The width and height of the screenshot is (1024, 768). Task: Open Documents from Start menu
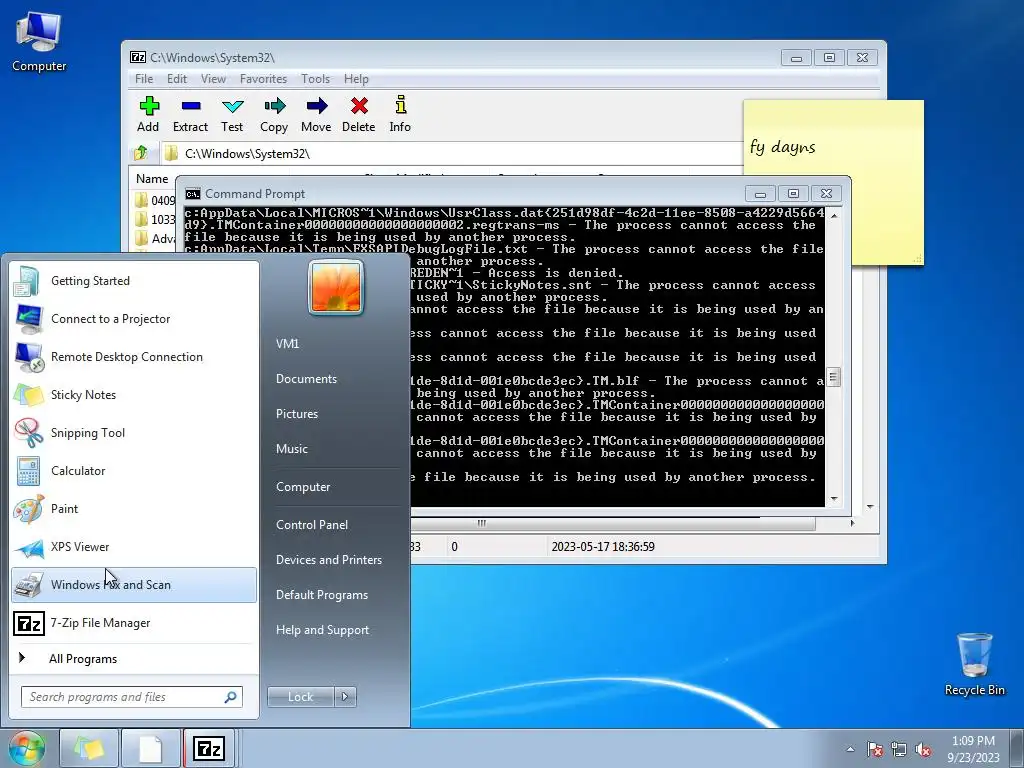tap(306, 379)
